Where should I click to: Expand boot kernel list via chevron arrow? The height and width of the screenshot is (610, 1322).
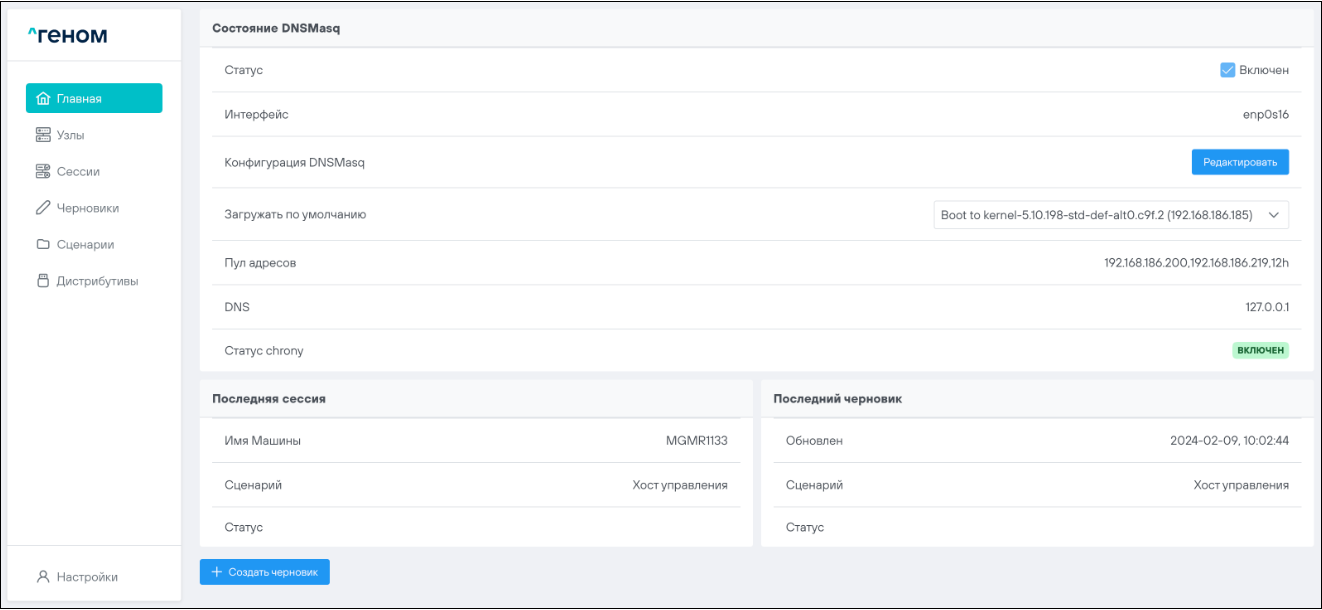tap(1273, 215)
